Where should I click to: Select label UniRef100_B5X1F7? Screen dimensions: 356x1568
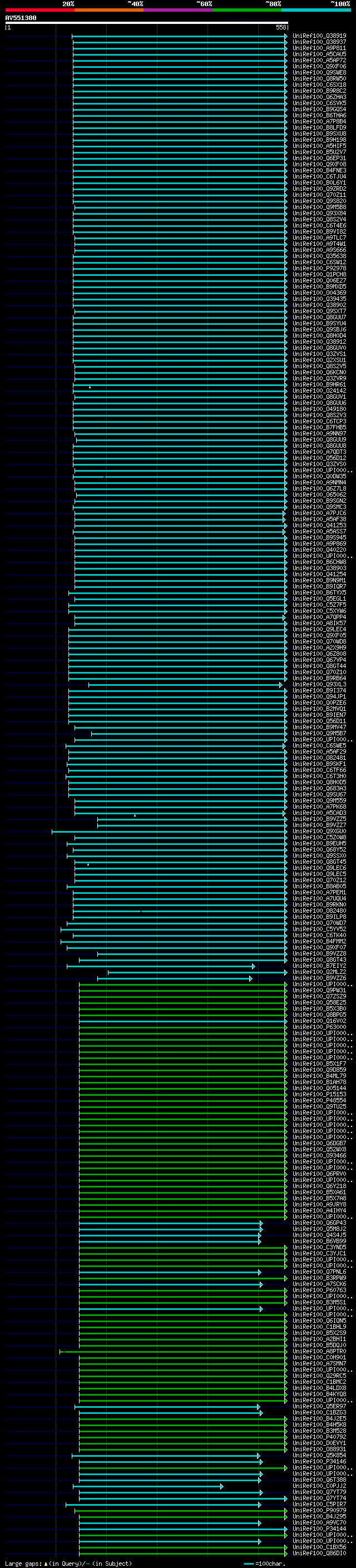319,1064
